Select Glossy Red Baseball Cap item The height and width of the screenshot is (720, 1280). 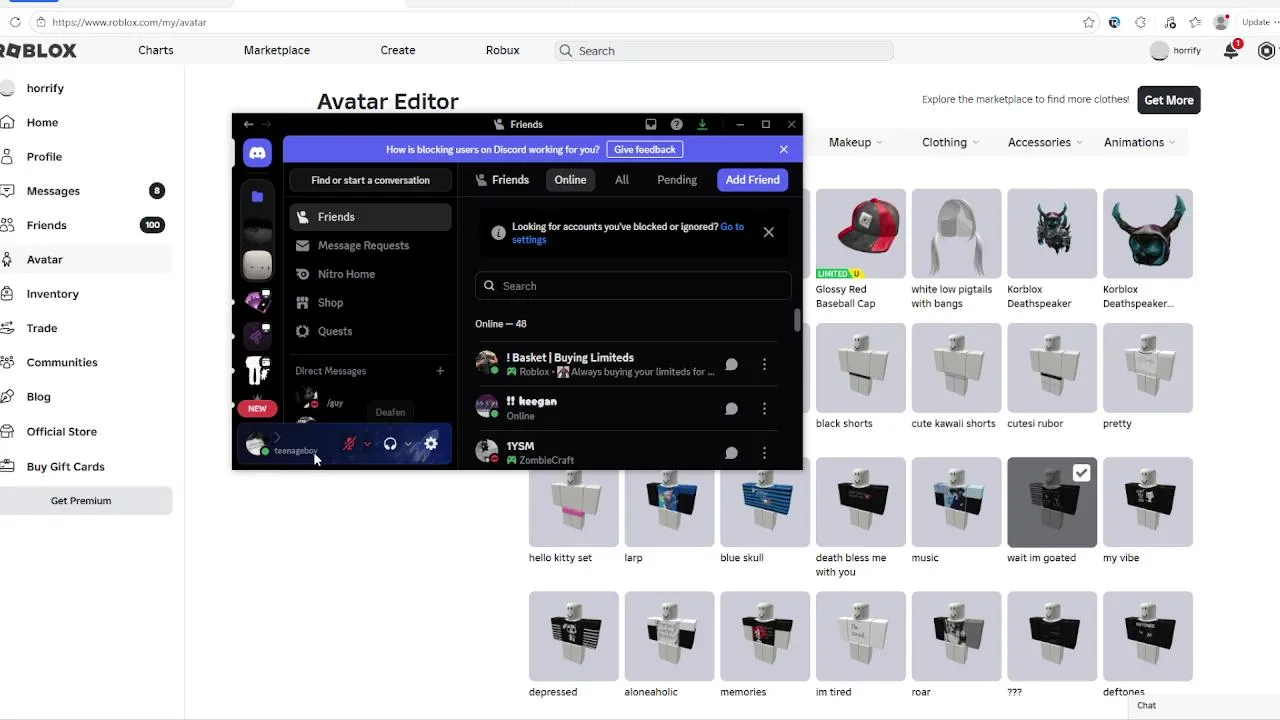tap(860, 233)
